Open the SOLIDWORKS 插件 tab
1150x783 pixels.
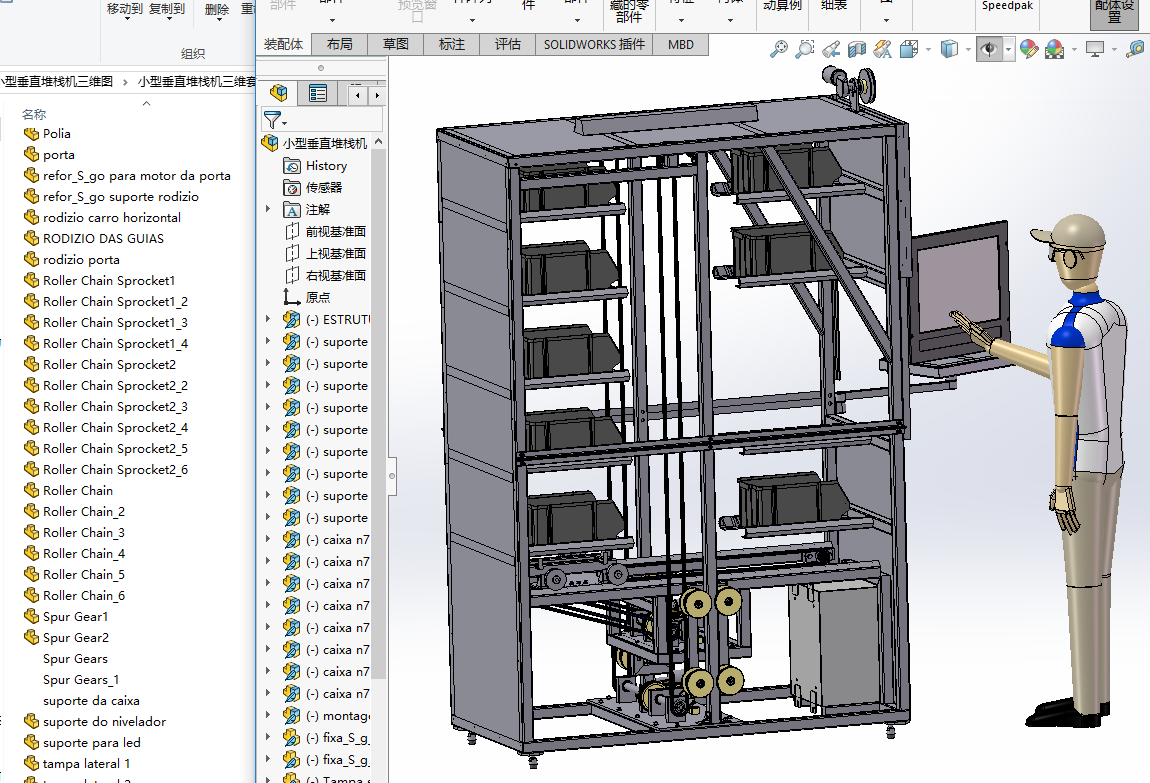tap(594, 44)
